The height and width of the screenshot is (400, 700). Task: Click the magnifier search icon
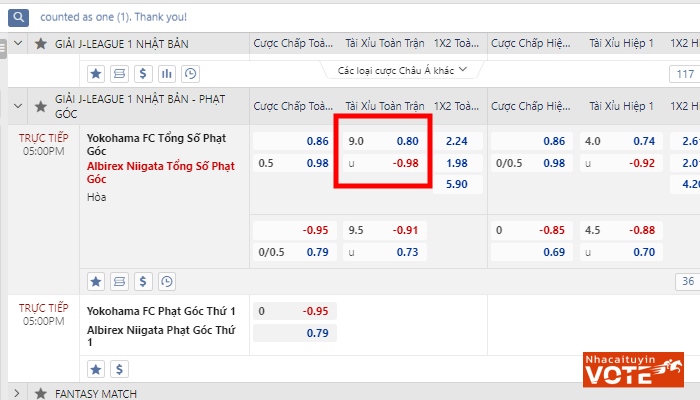click(x=18, y=17)
